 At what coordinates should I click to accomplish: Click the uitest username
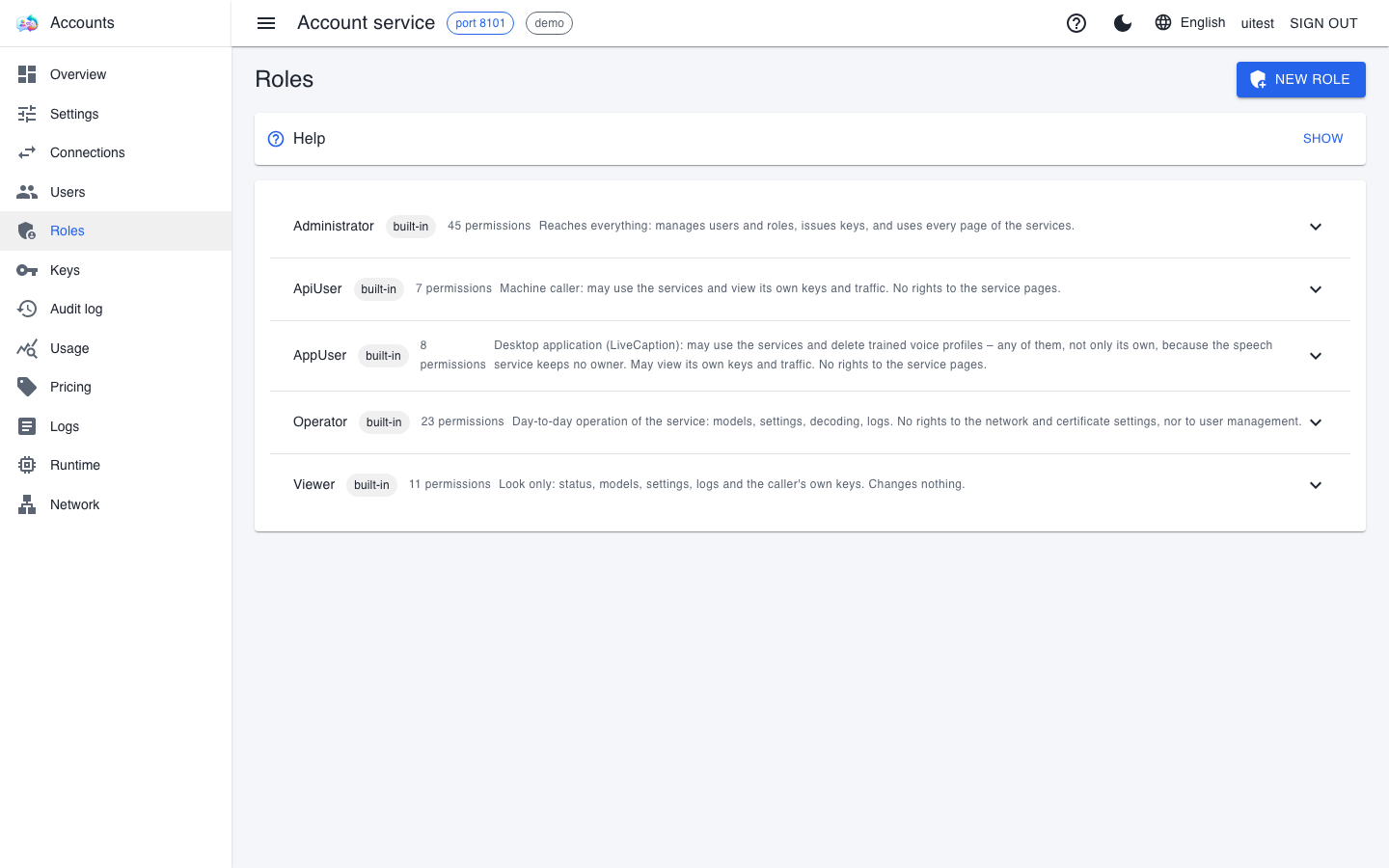point(1257,23)
